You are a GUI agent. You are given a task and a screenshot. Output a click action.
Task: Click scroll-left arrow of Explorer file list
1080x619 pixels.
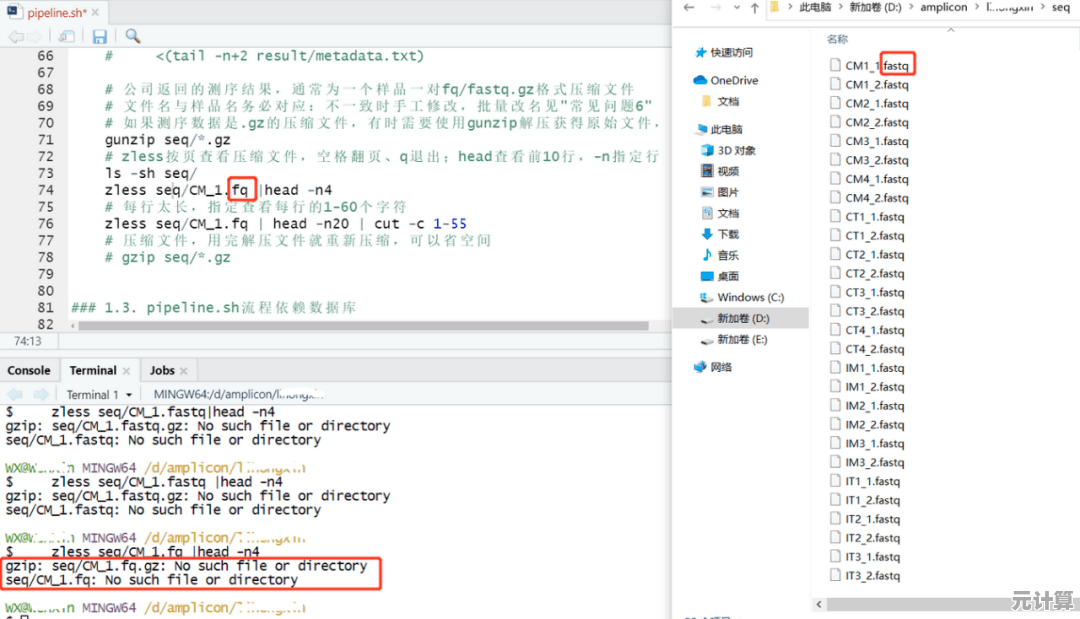pos(818,604)
